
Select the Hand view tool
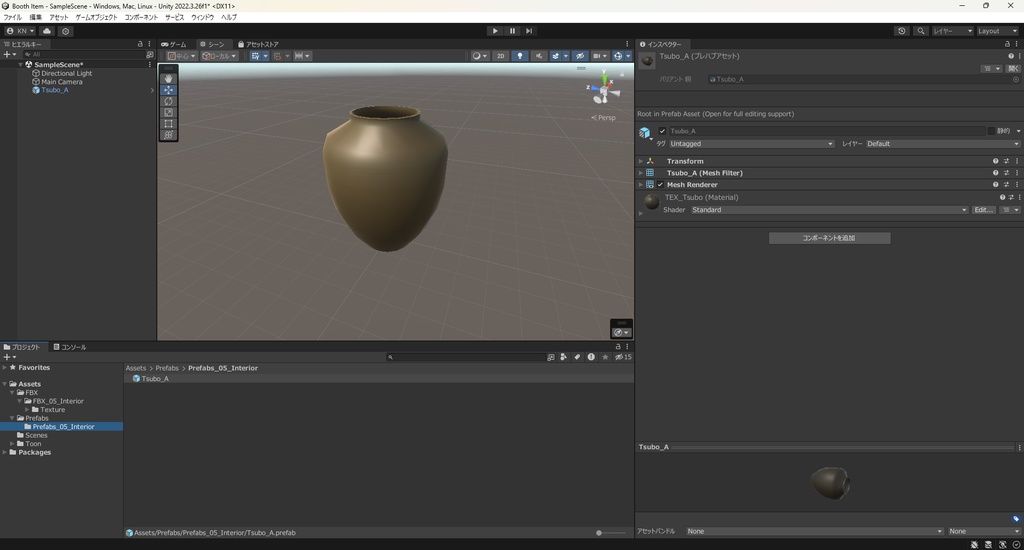point(168,78)
